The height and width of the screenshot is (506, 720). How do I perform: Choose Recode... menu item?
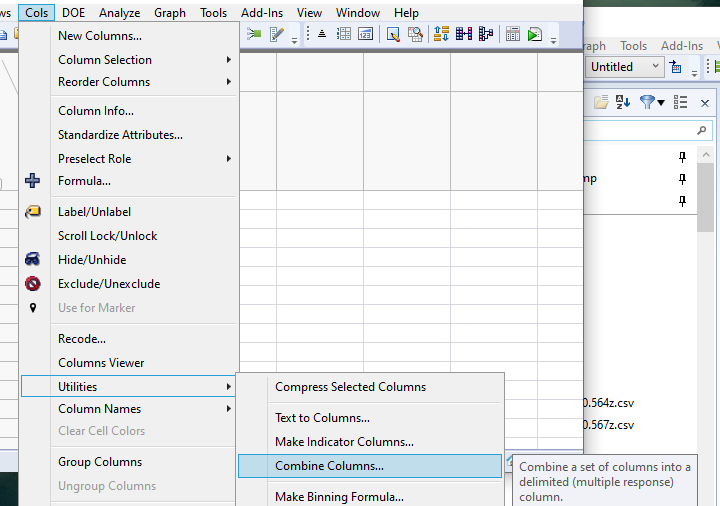[82, 339]
